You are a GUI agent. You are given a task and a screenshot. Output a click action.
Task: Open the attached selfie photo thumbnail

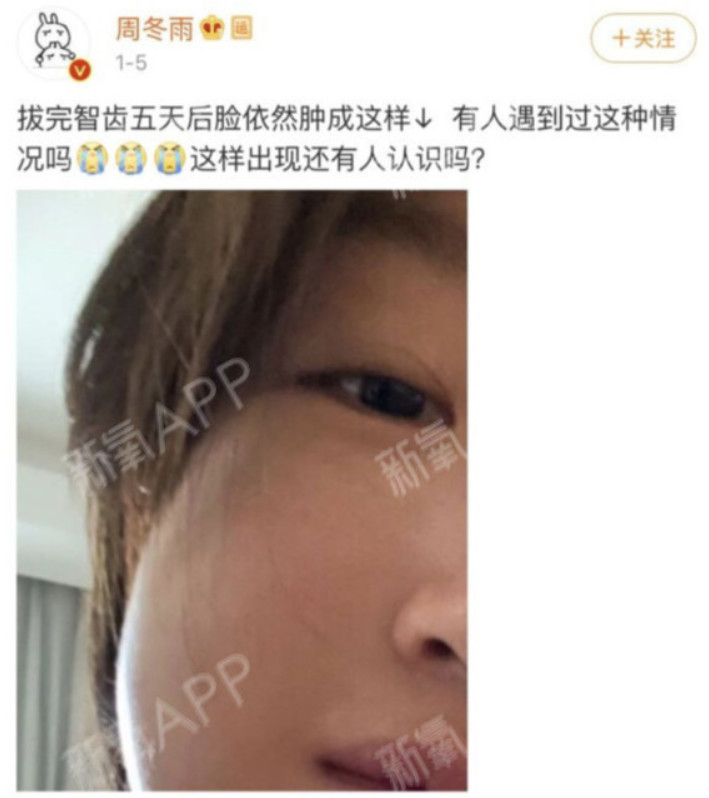click(242, 490)
